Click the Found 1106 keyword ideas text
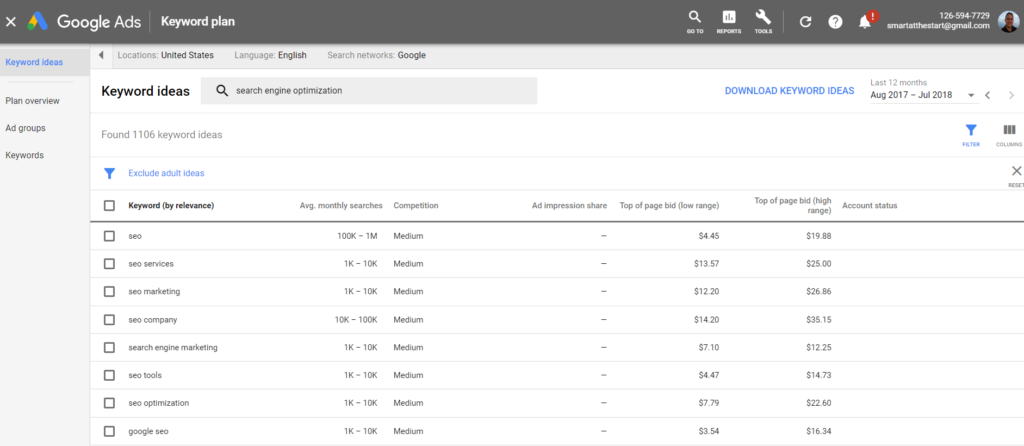1024x446 pixels. (x=162, y=135)
